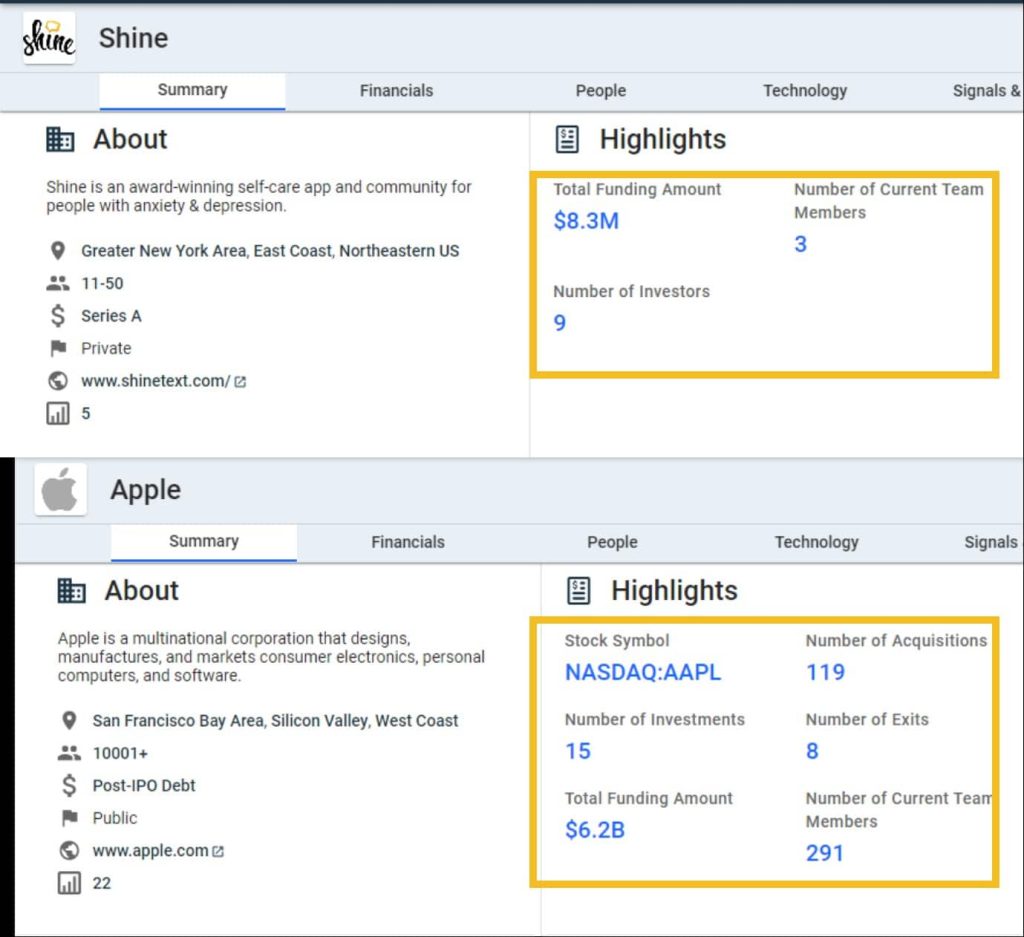Click the Apple company logo
The width and height of the screenshot is (1024, 937).
(60, 489)
